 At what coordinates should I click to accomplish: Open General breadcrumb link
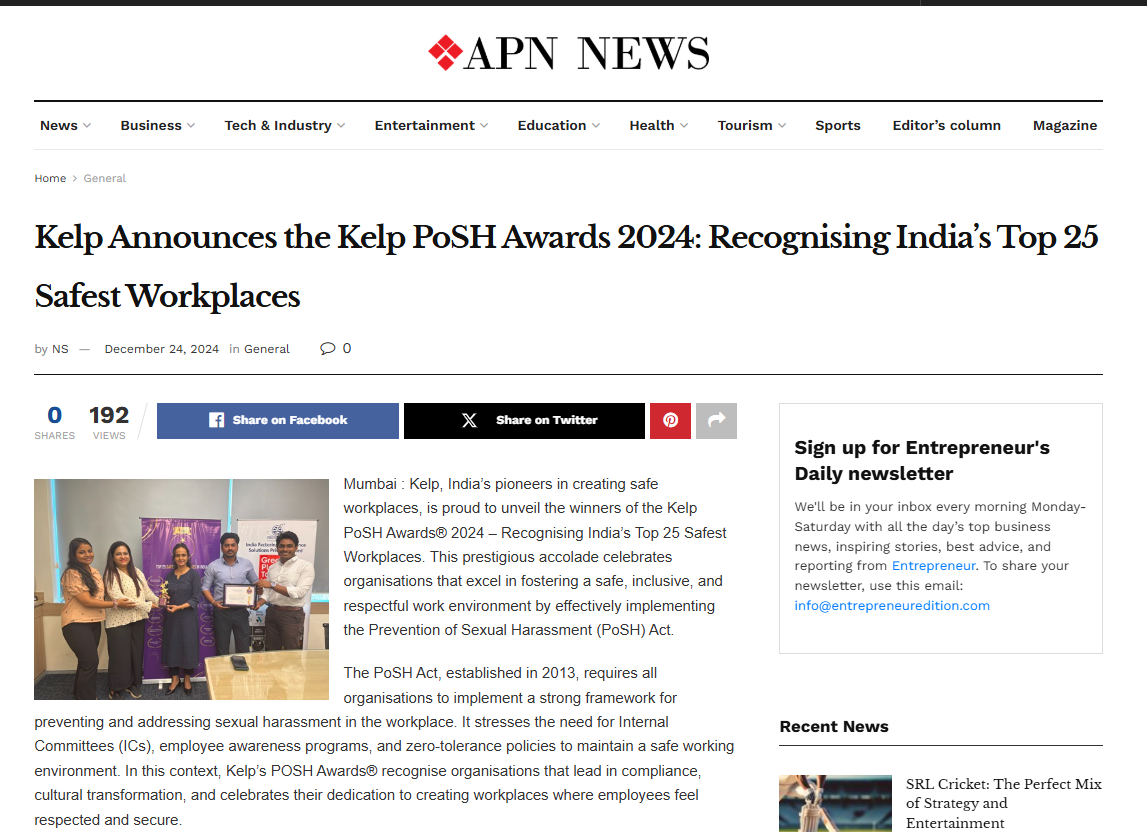(105, 179)
